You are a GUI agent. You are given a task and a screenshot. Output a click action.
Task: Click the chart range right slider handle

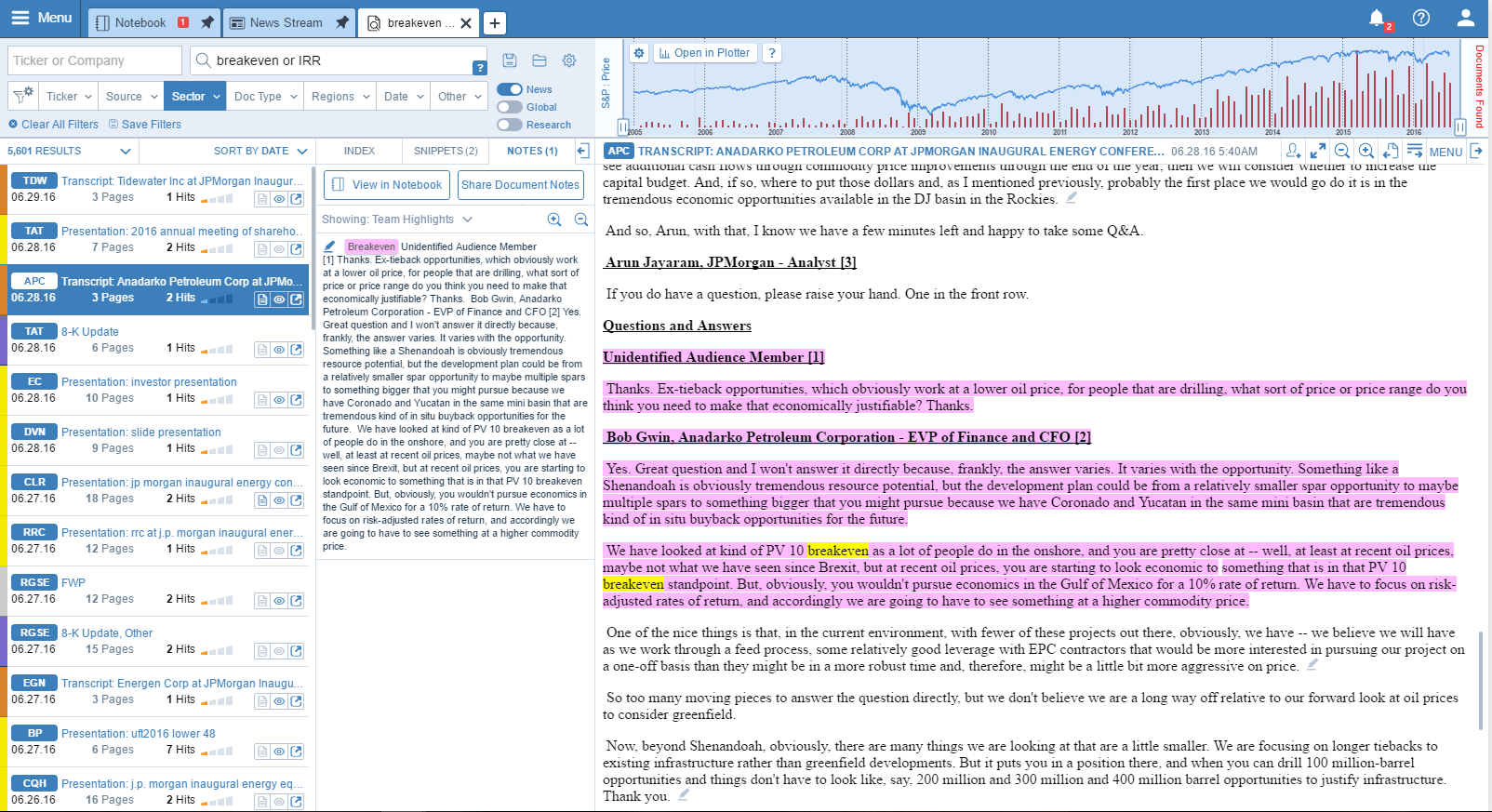1460,127
